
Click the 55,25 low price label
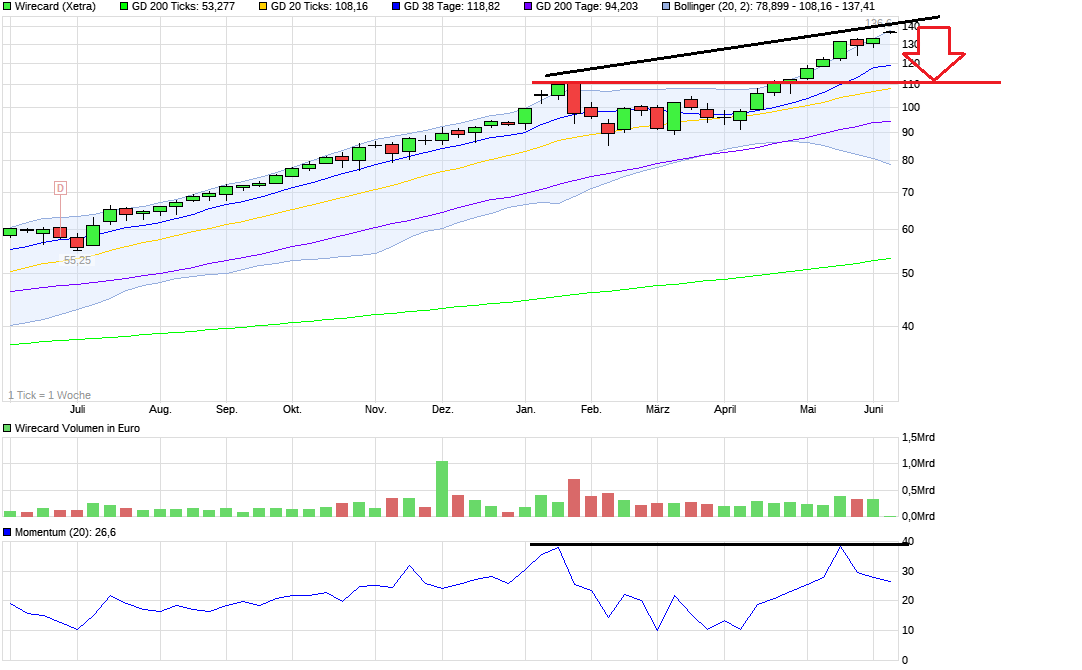tap(77, 260)
